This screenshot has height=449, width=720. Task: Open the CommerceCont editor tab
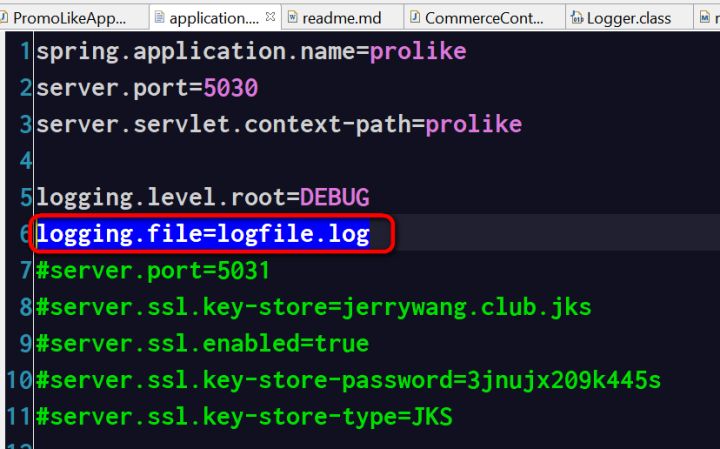point(484,18)
